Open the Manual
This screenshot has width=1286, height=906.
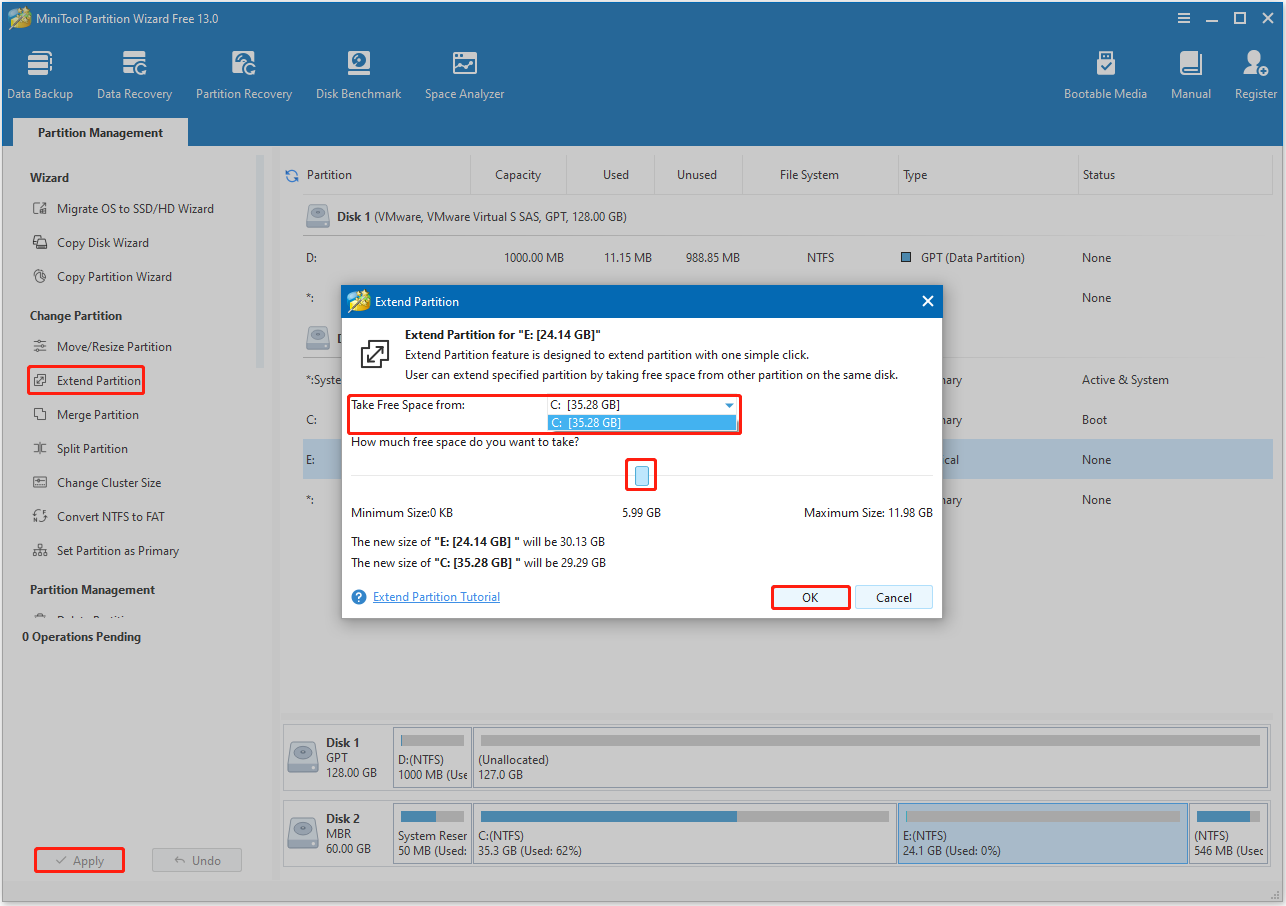pos(1190,72)
